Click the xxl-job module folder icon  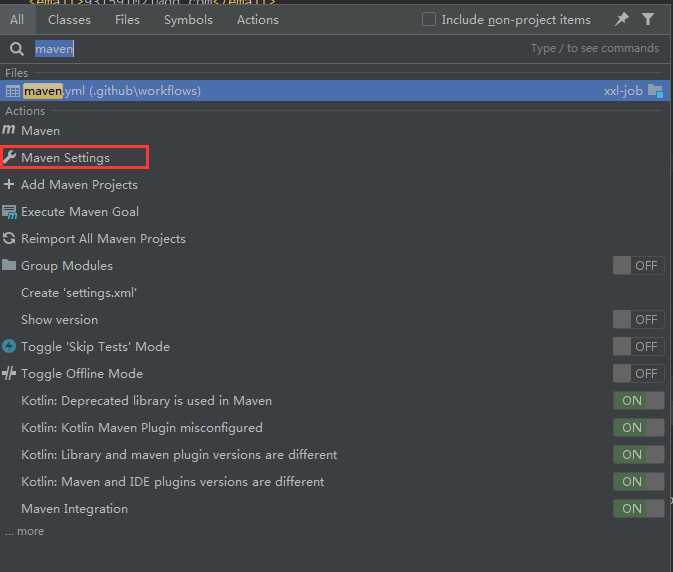[x=656, y=91]
